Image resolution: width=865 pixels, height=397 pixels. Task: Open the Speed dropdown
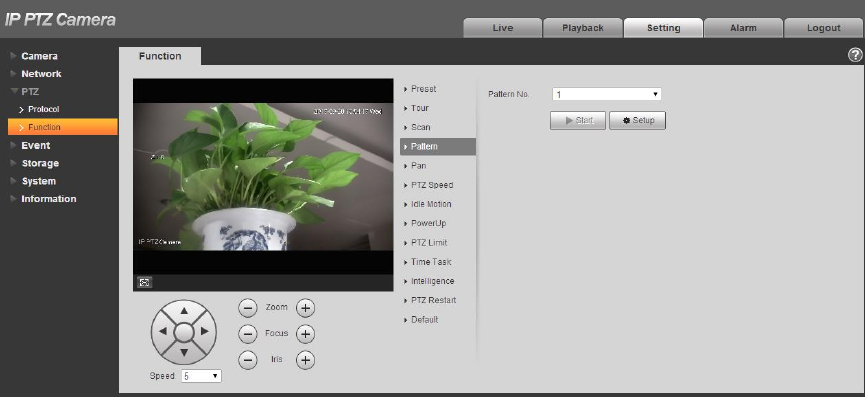tap(201, 376)
